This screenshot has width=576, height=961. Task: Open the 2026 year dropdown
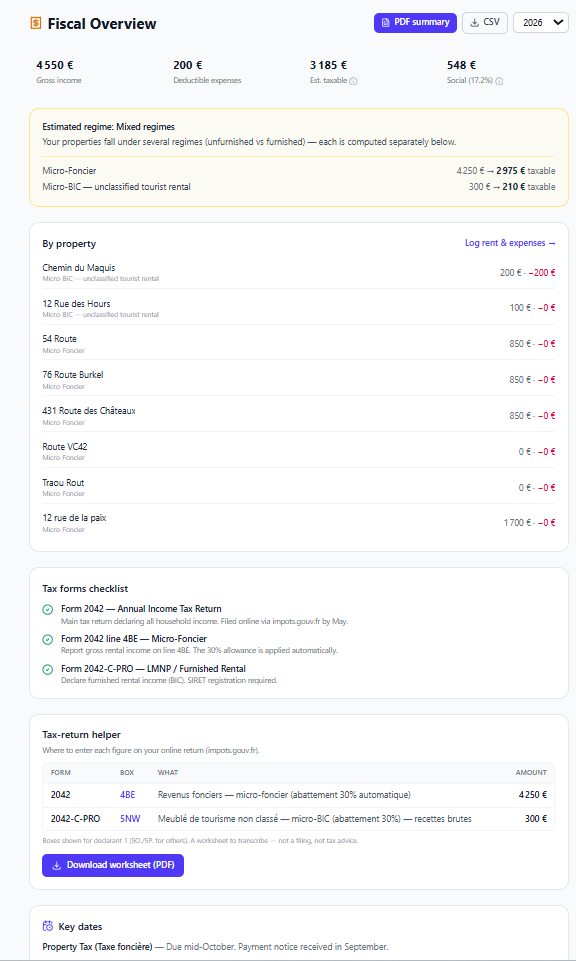(x=541, y=23)
